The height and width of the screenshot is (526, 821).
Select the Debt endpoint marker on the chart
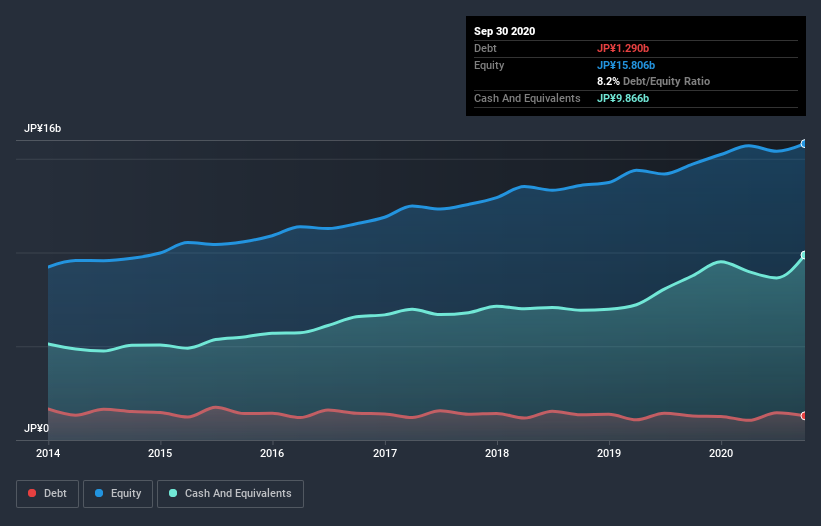tap(804, 416)
